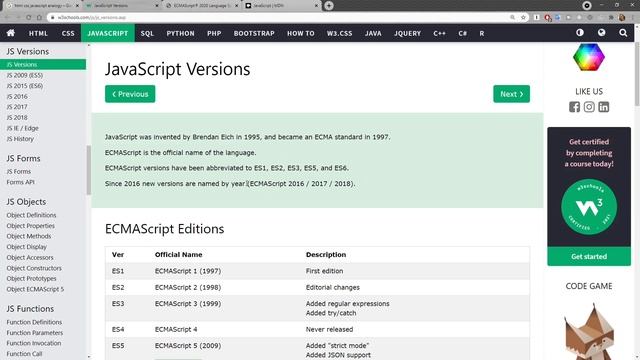Open Function Definitions sidebar link

click(34, 322)
